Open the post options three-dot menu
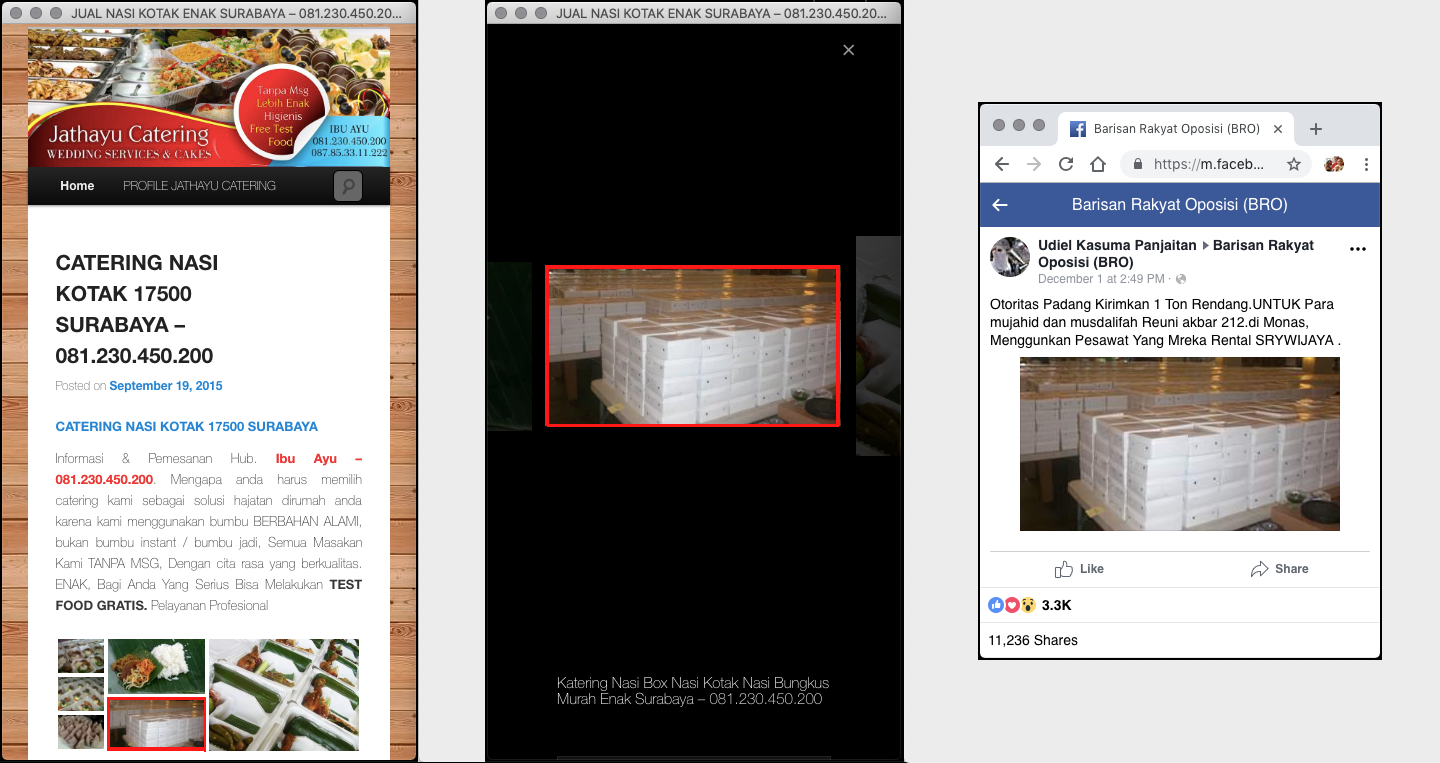The height and width of the screenshot is (763, 1440). coord(1358,249)
